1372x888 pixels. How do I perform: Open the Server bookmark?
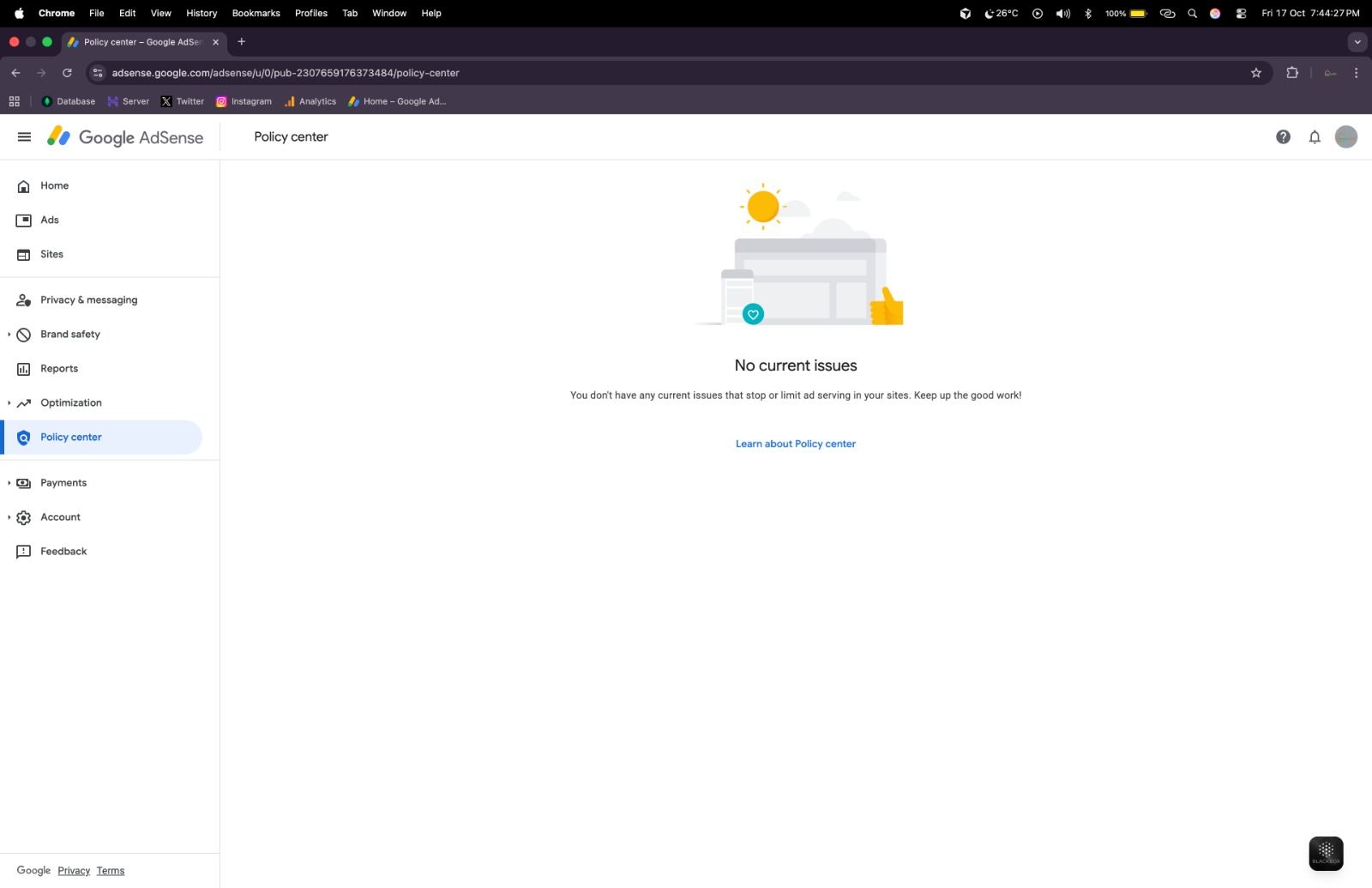(x=129, y=101)
